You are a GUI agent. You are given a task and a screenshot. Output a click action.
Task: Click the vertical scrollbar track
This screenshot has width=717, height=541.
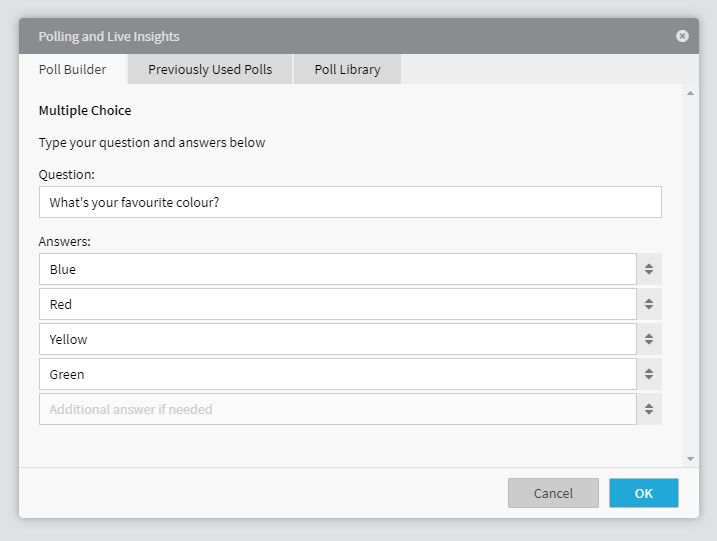[690, 276]
